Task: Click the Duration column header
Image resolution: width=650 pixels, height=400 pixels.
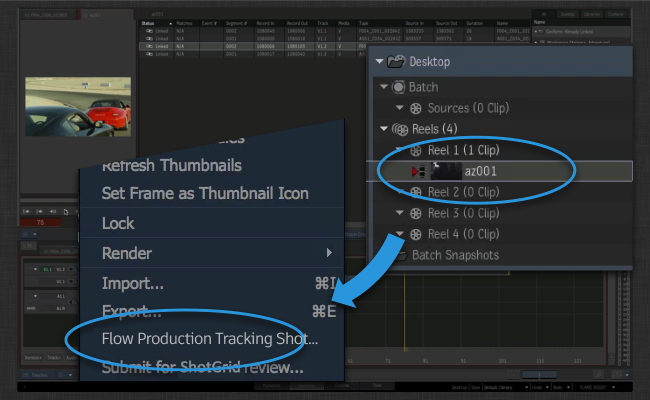Action: 480,23
